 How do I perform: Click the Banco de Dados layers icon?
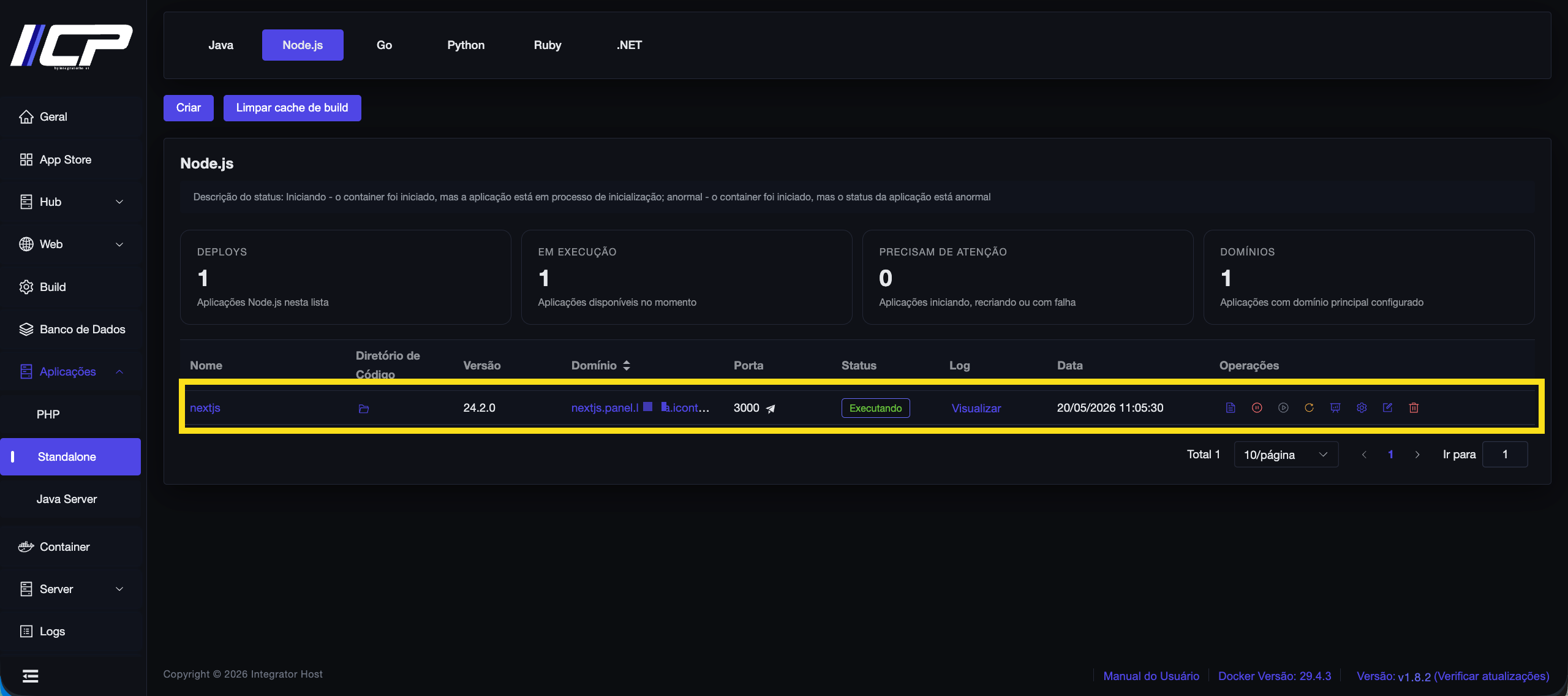[x=26, y=329]
